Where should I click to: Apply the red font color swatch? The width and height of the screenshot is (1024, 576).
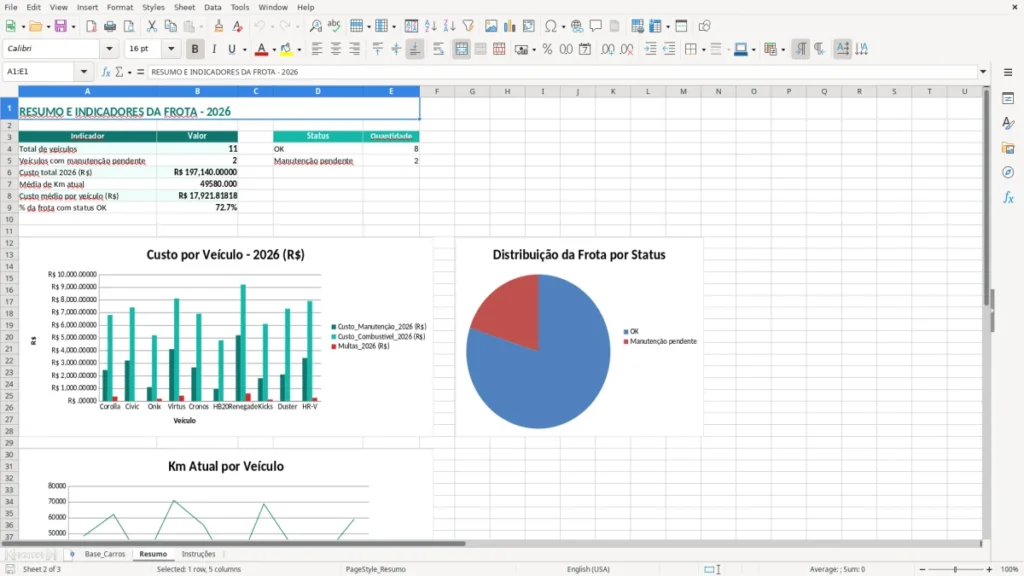pos(261,50)
